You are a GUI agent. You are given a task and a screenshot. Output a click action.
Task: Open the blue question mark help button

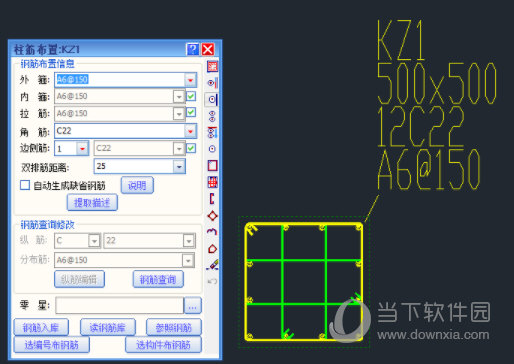193,49
